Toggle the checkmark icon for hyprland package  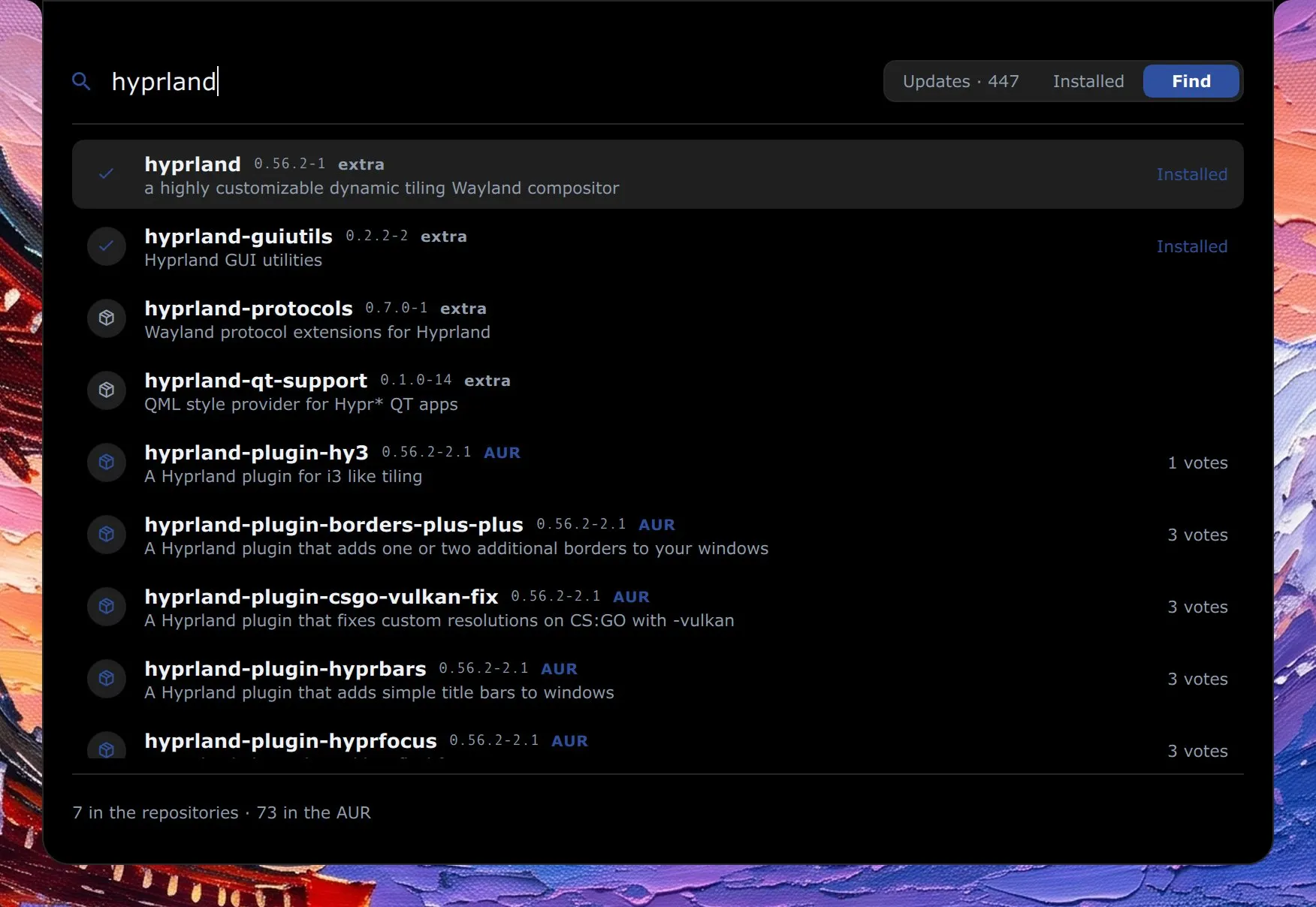coord(107,174)
